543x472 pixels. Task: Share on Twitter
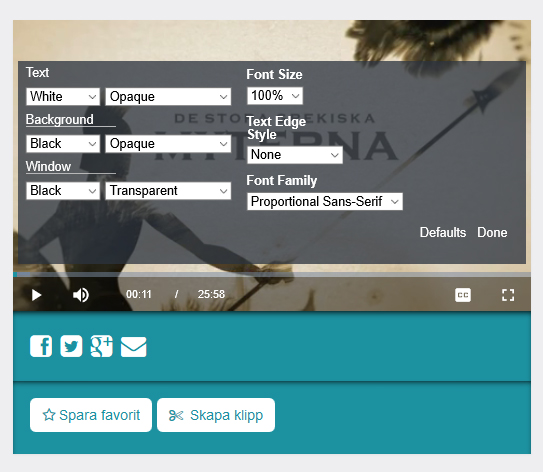tap(71, 346)
